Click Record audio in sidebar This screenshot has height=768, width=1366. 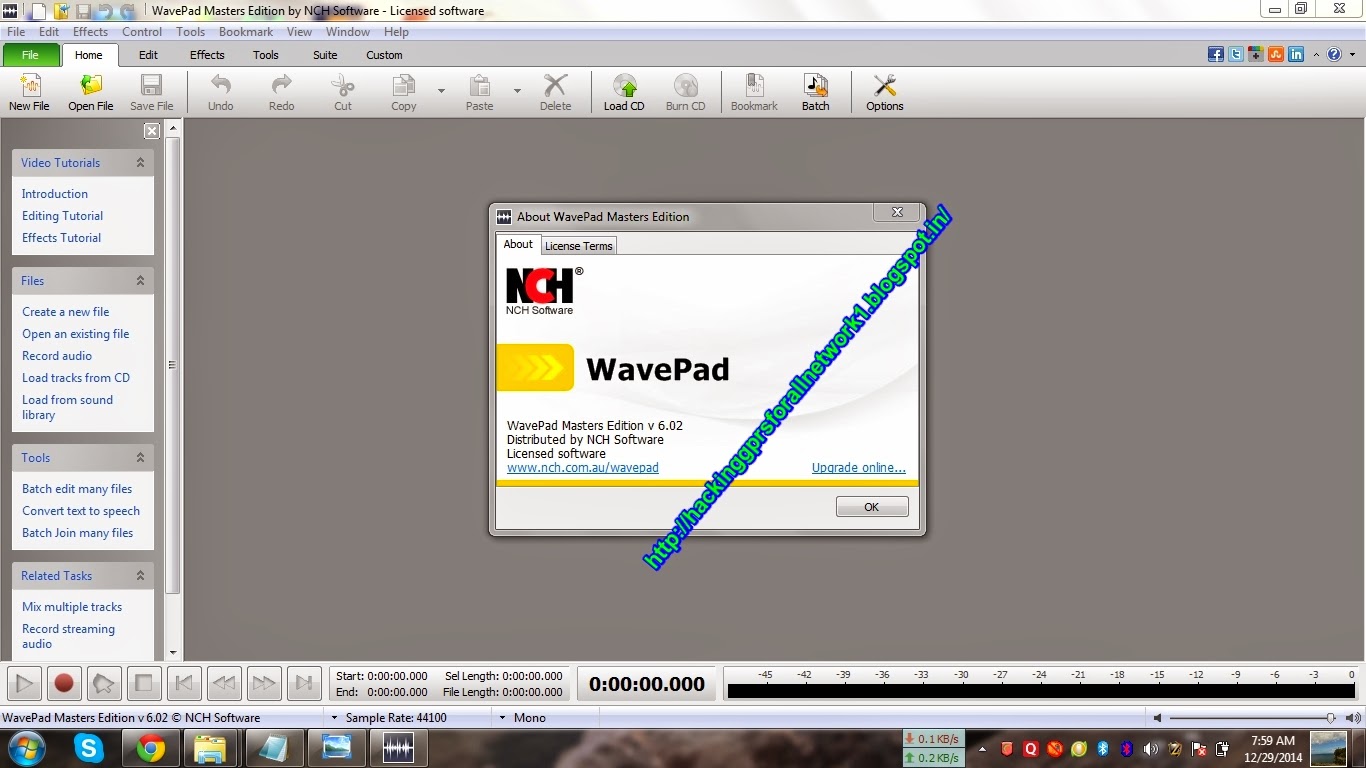point(57,356)
